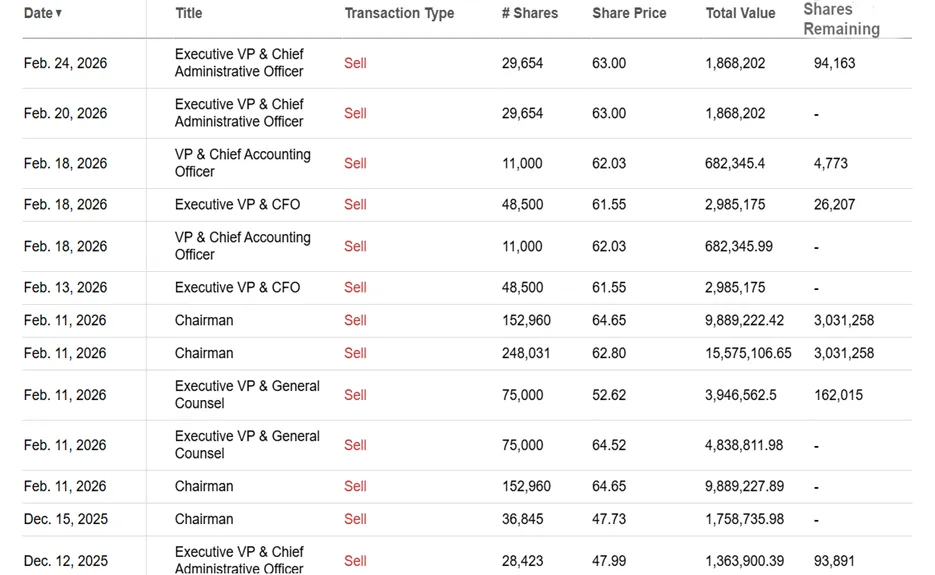The width and height of the screenshot is (935, 575).
Task: Click the 94,163 shares remaining cell
Action: tap(834, 63)
